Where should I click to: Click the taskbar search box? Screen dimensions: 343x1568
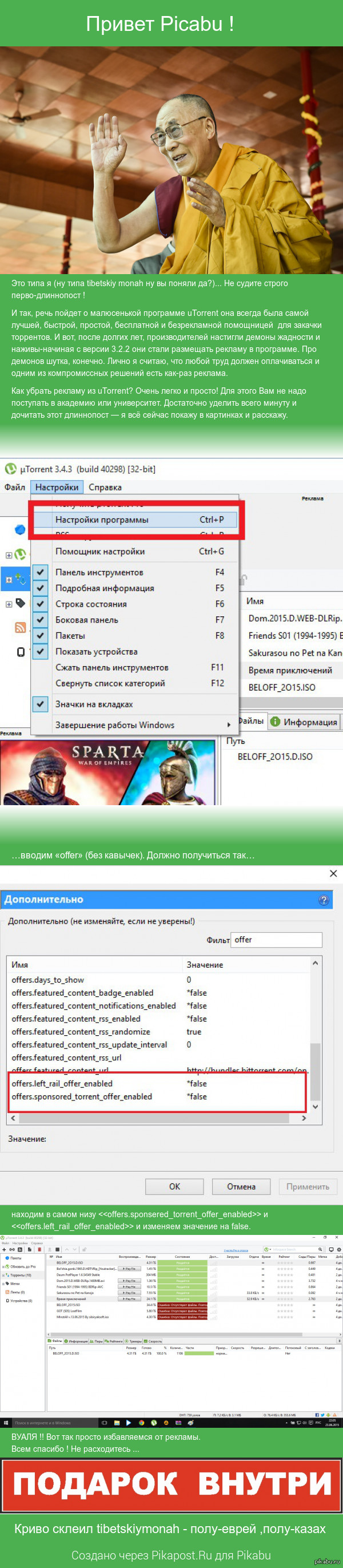click(x=55, y=1423)
